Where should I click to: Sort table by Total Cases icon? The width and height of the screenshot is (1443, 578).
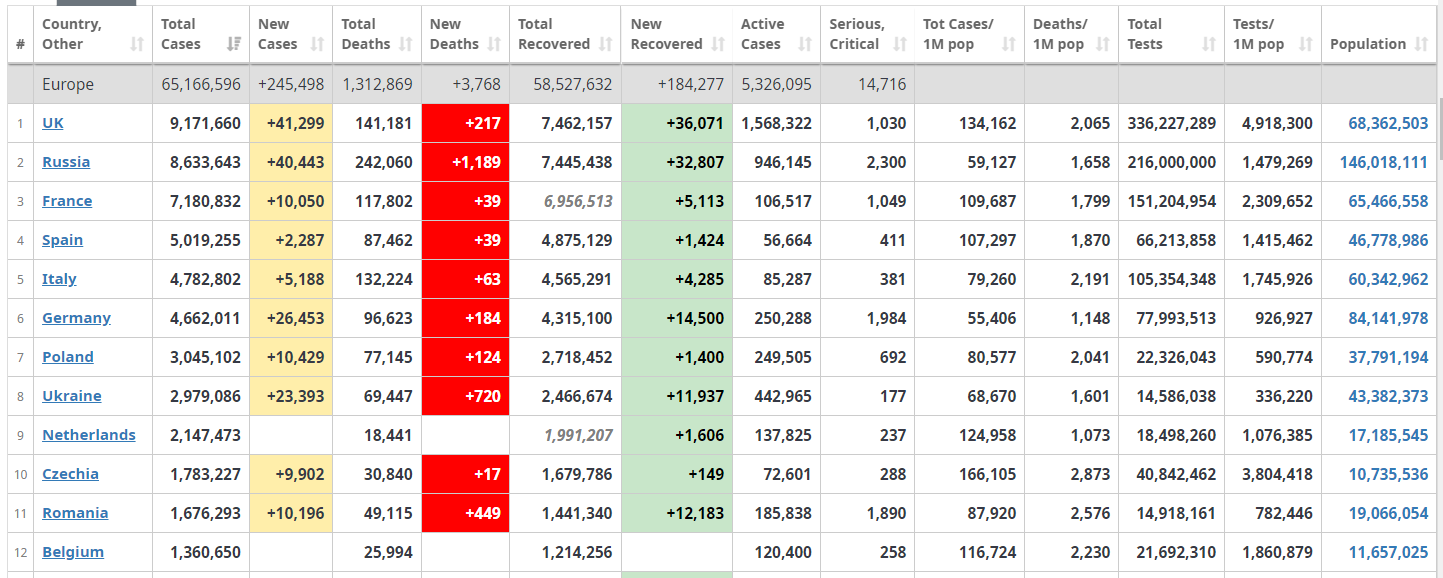[234, 44]
